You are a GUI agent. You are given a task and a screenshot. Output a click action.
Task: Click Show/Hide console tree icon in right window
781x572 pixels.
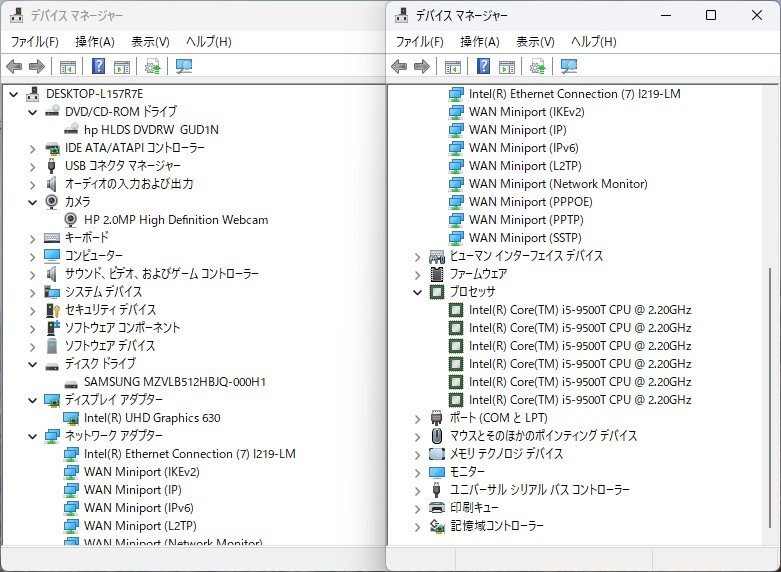(x=453, y=66)
